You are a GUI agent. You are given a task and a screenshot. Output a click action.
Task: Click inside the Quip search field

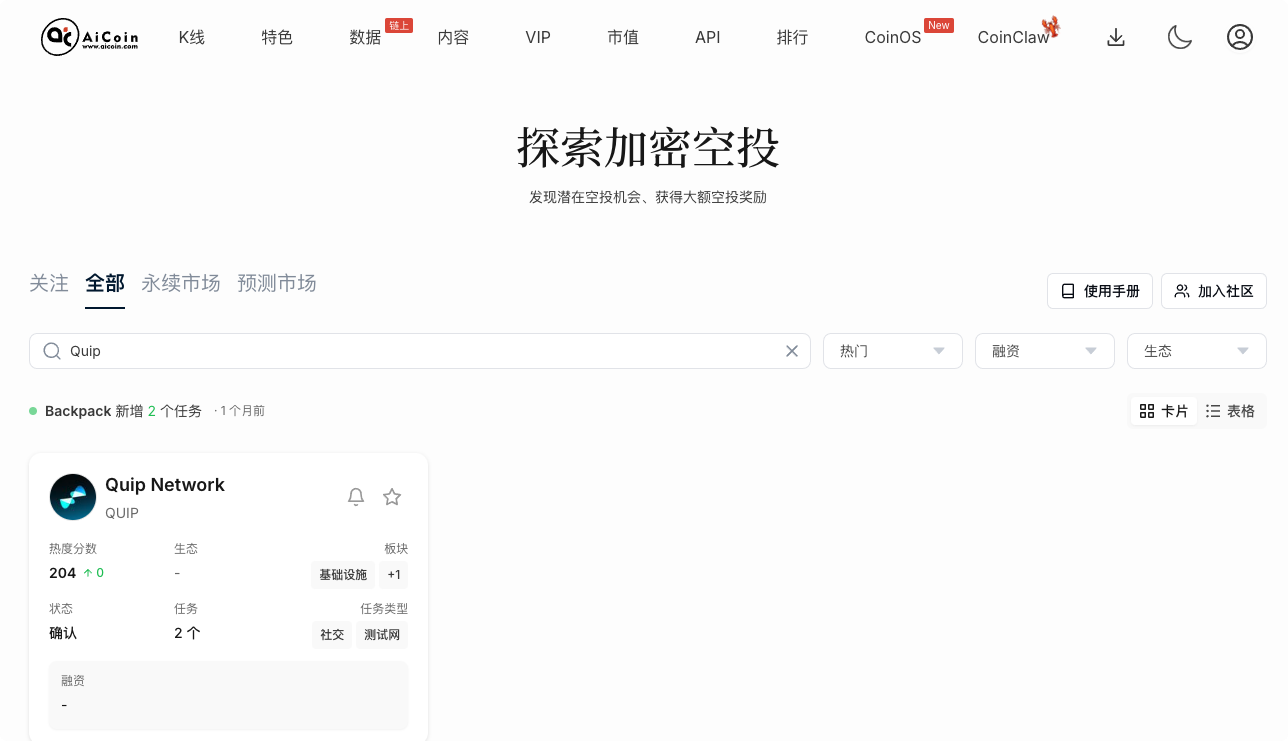click(400, 351)
